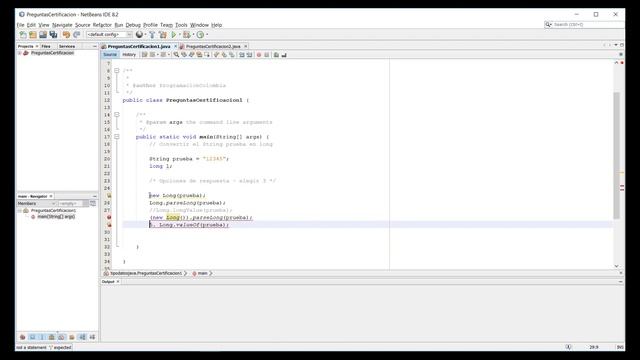Image resolution: width=640 pixels, height=360 pixels.
Task: Click the globe browser icon in toolbar
Action: (x=139, y=35)
